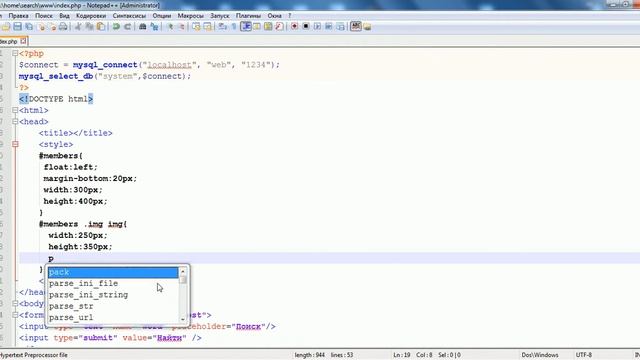The width and height of the screenshot is (640, 360).
Task: Play back the recorded macro icon
Action: point(317,27)
